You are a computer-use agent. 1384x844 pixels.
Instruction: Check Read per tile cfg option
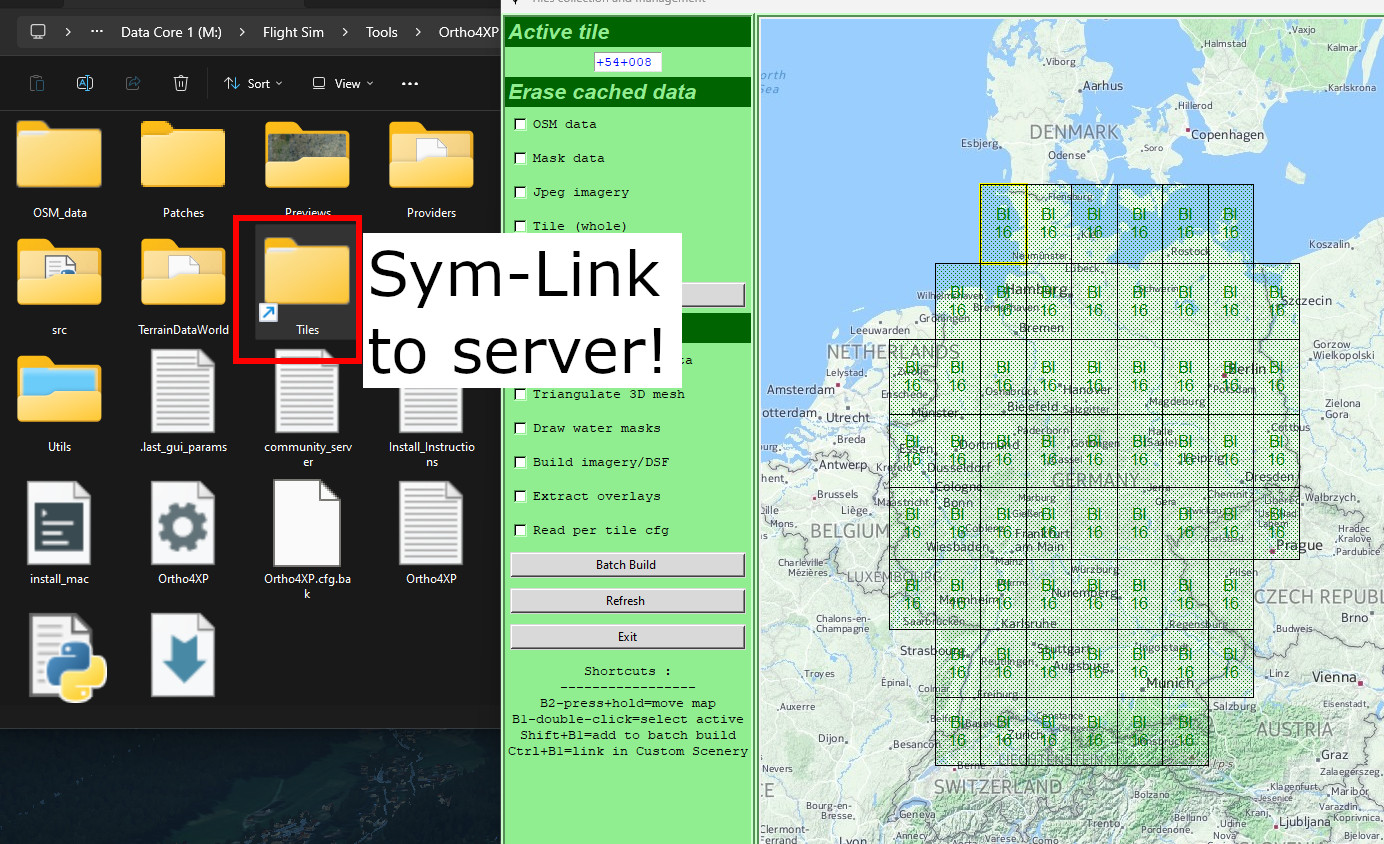point(520,530)
